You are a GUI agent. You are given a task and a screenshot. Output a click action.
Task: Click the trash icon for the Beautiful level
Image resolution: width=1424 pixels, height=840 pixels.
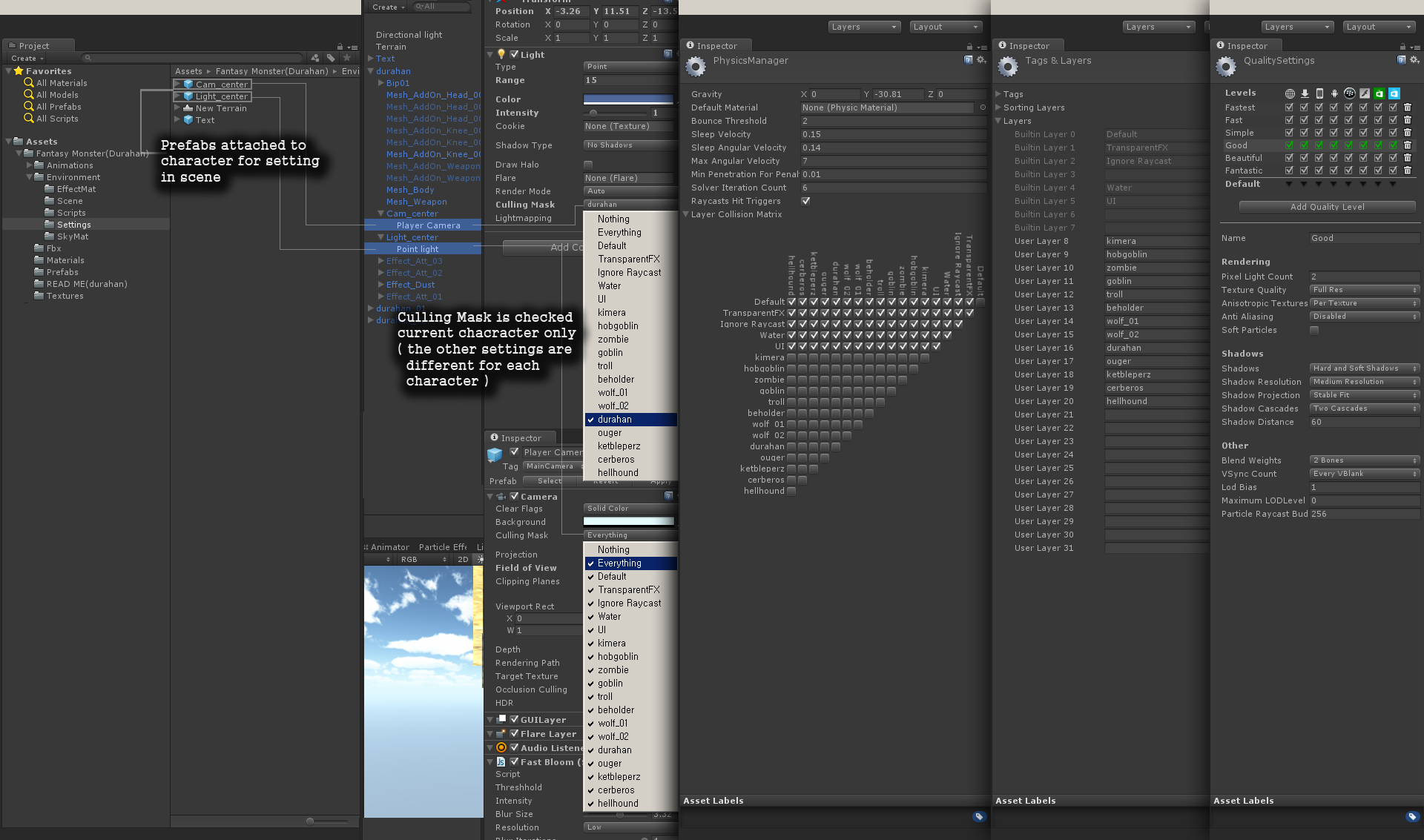pyautogui.click(x=1408, y=158)
